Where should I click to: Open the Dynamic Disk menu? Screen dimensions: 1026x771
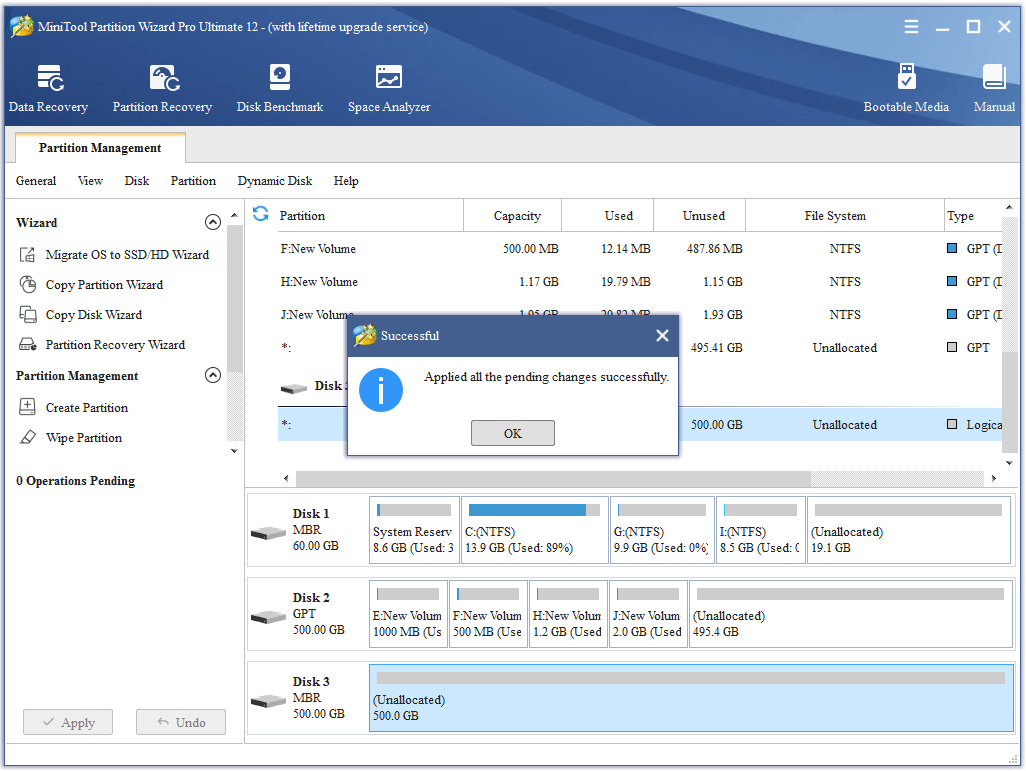point(274,181)
